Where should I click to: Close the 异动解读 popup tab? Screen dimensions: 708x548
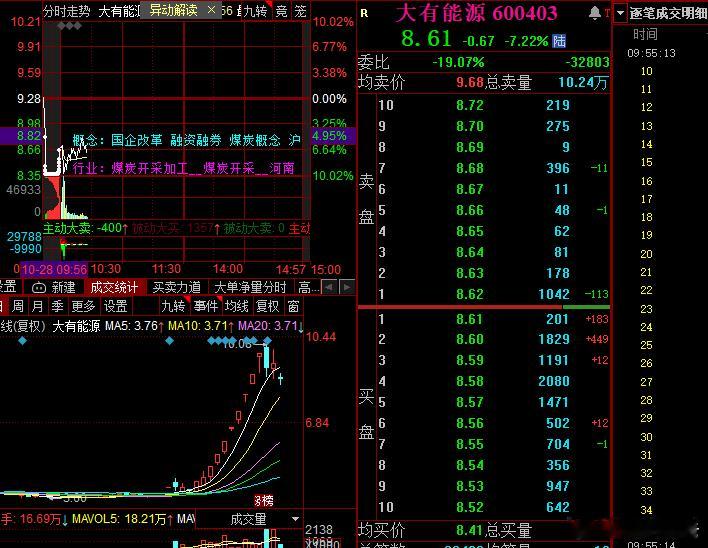211,9
